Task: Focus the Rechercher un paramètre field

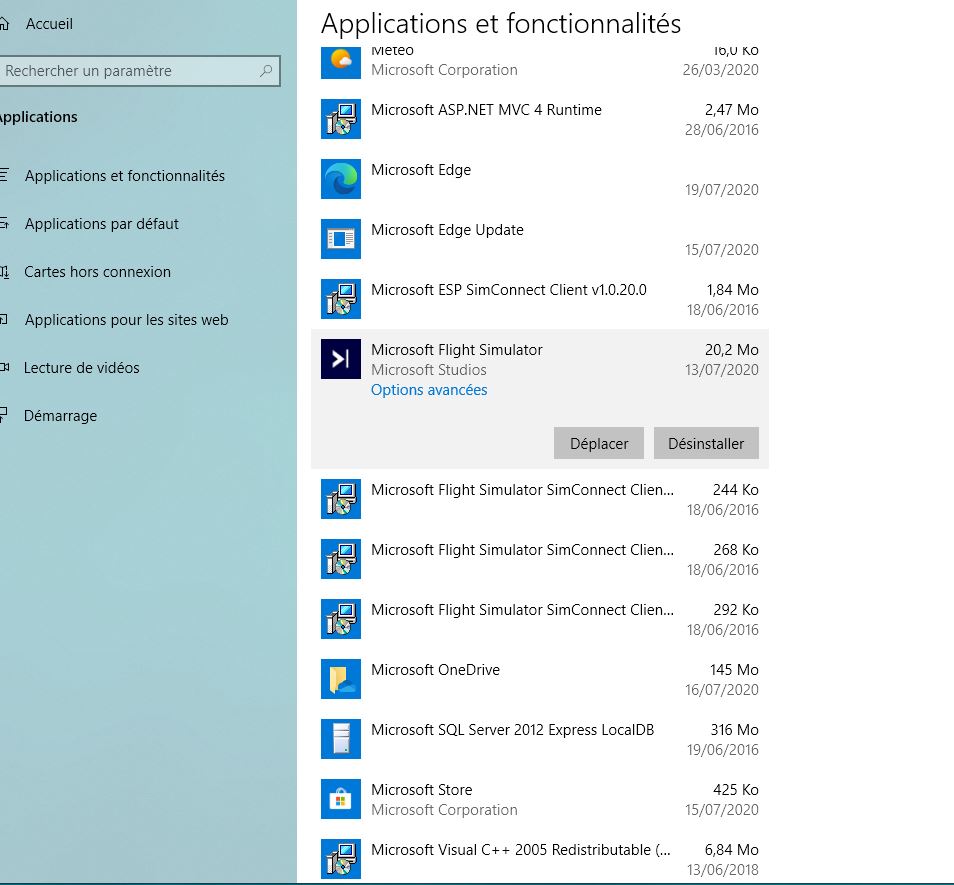Action: point(139,71)
